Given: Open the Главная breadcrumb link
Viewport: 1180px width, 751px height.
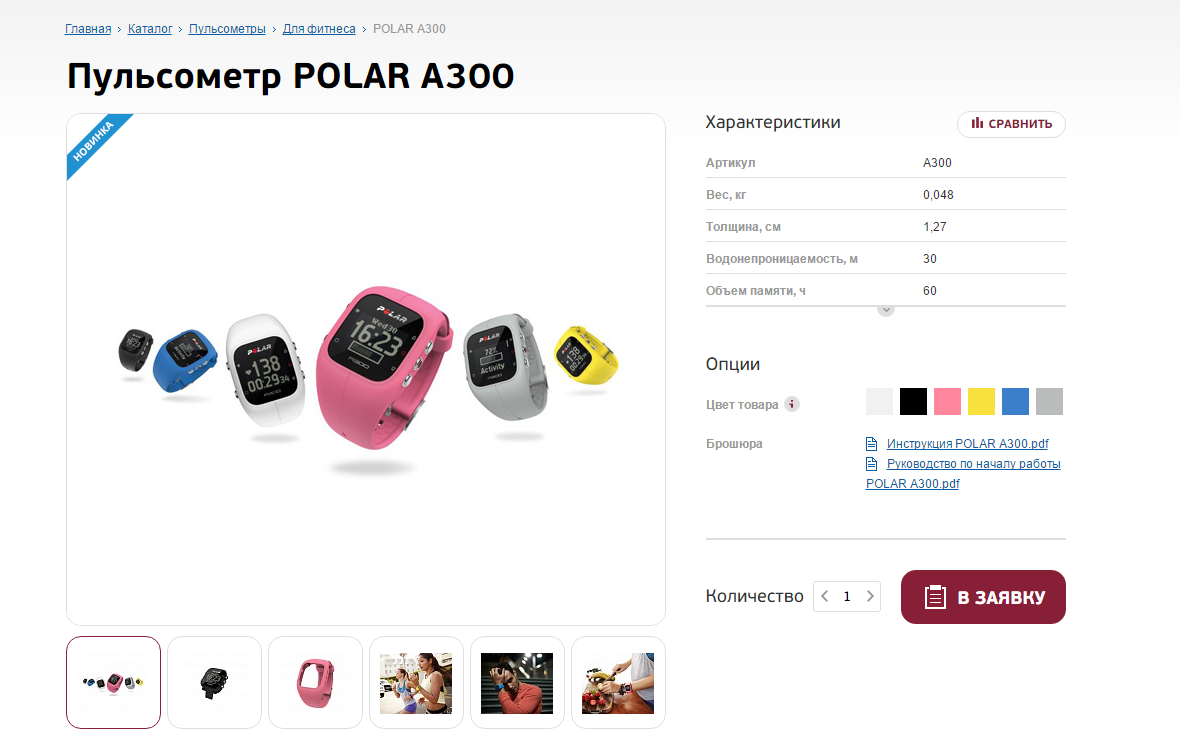Looking at the screenshot, I should [88, 29].
